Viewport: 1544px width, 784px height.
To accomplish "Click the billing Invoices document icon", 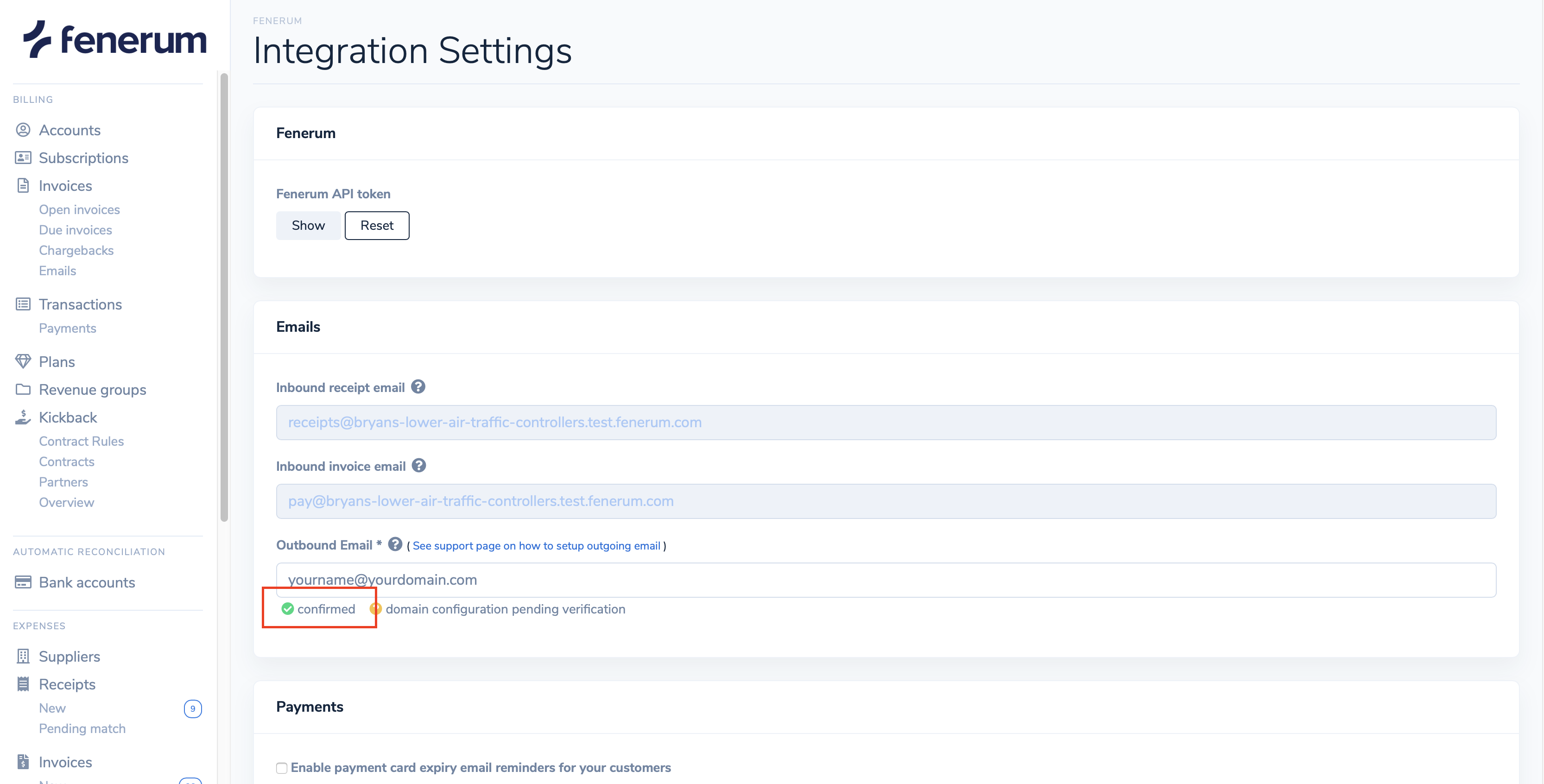I will click(23, 186).
